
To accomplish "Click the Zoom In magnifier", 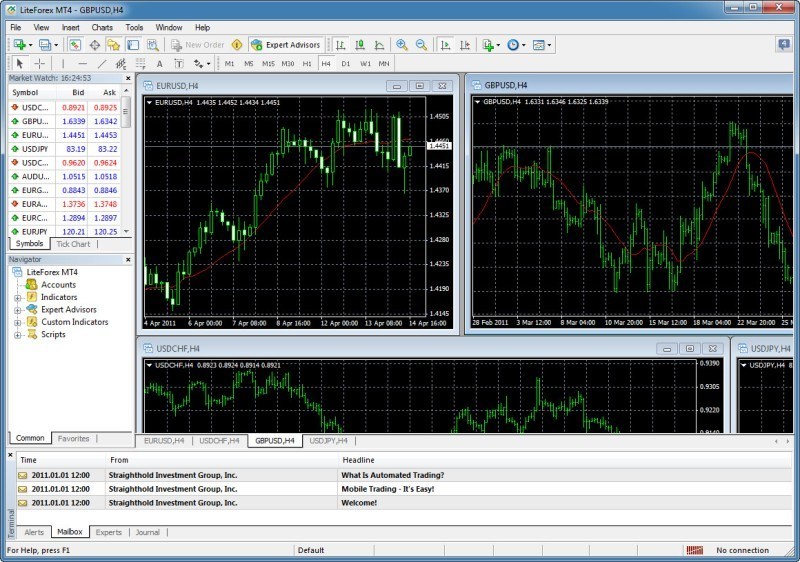I will [402, 45].
